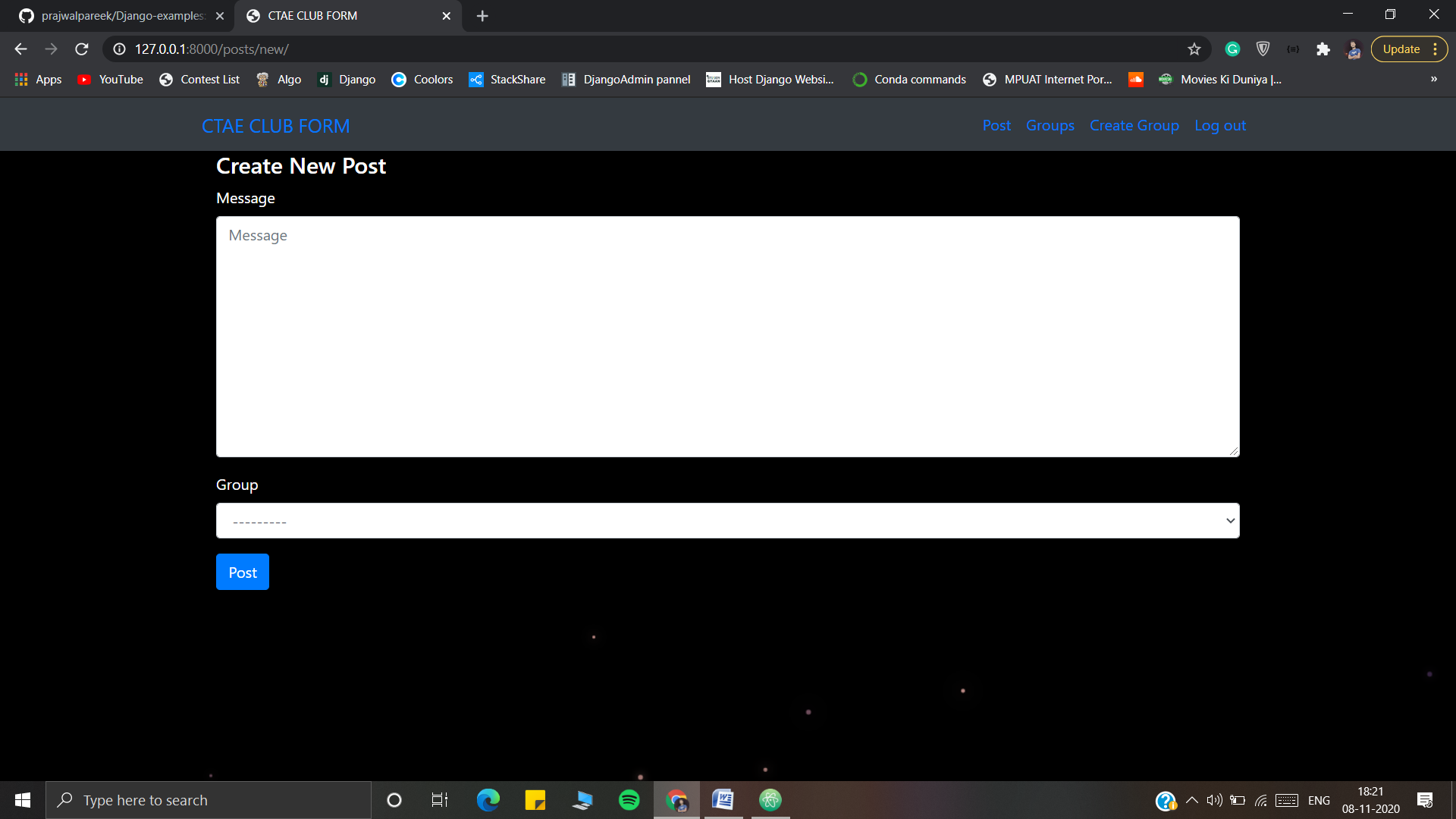
Task: Show hidden bookmarks with the chevron
Action: 1433,80
